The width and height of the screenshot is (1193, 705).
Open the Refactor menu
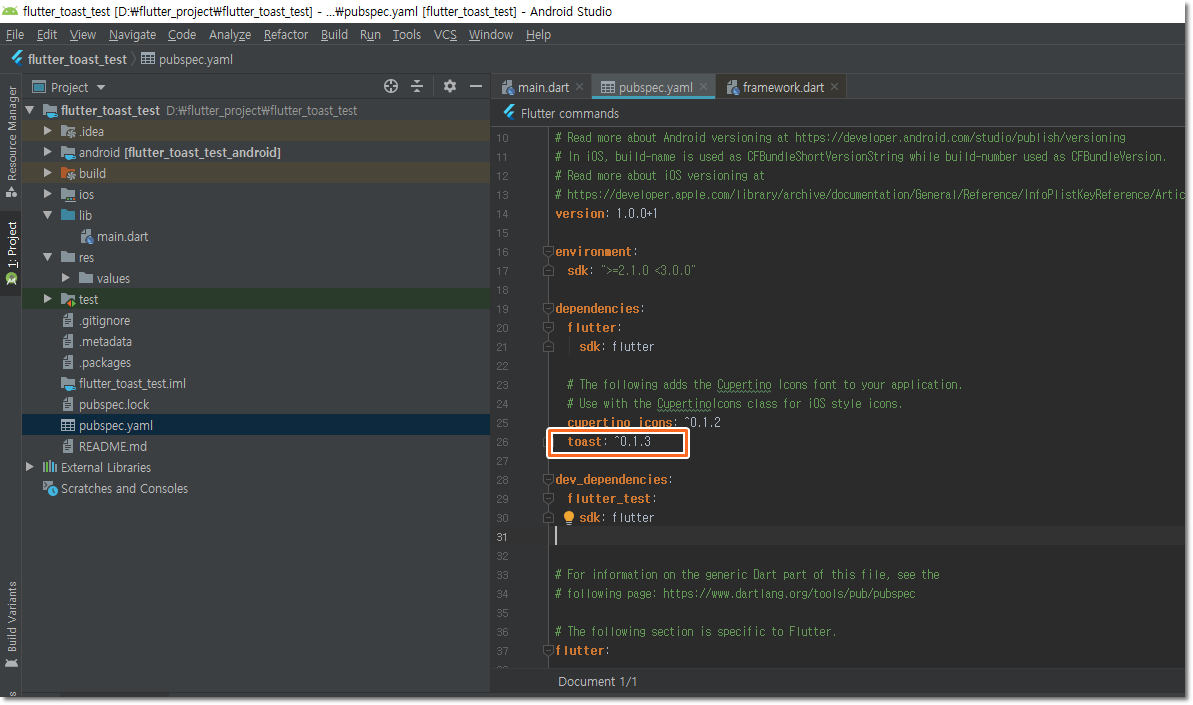tap(285, 34)
